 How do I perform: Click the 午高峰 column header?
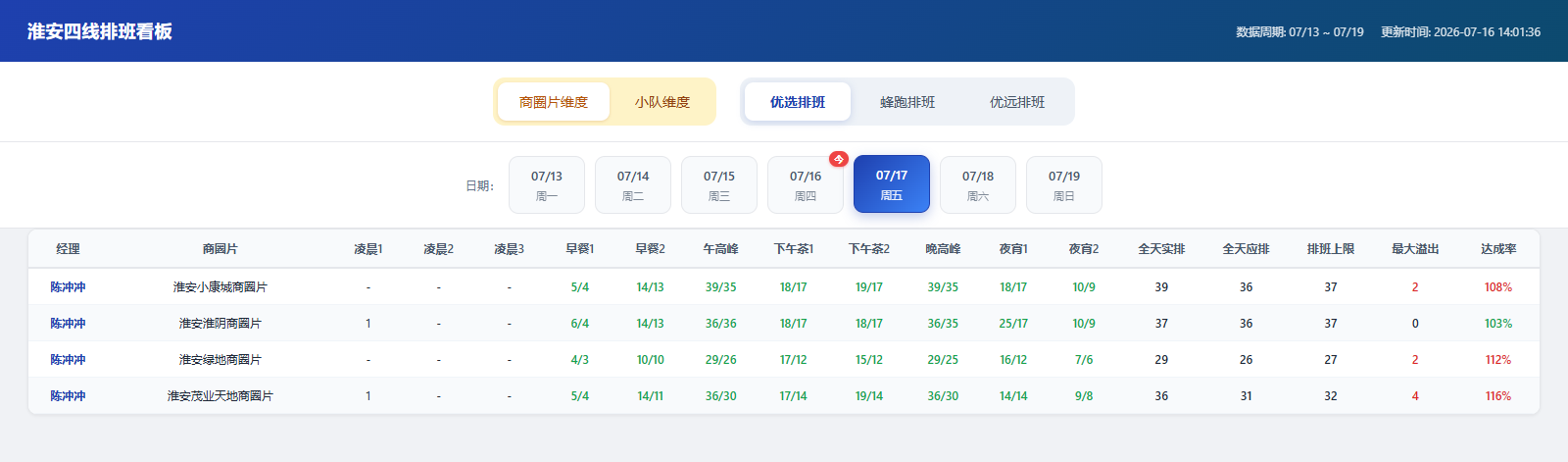point(720,249)
